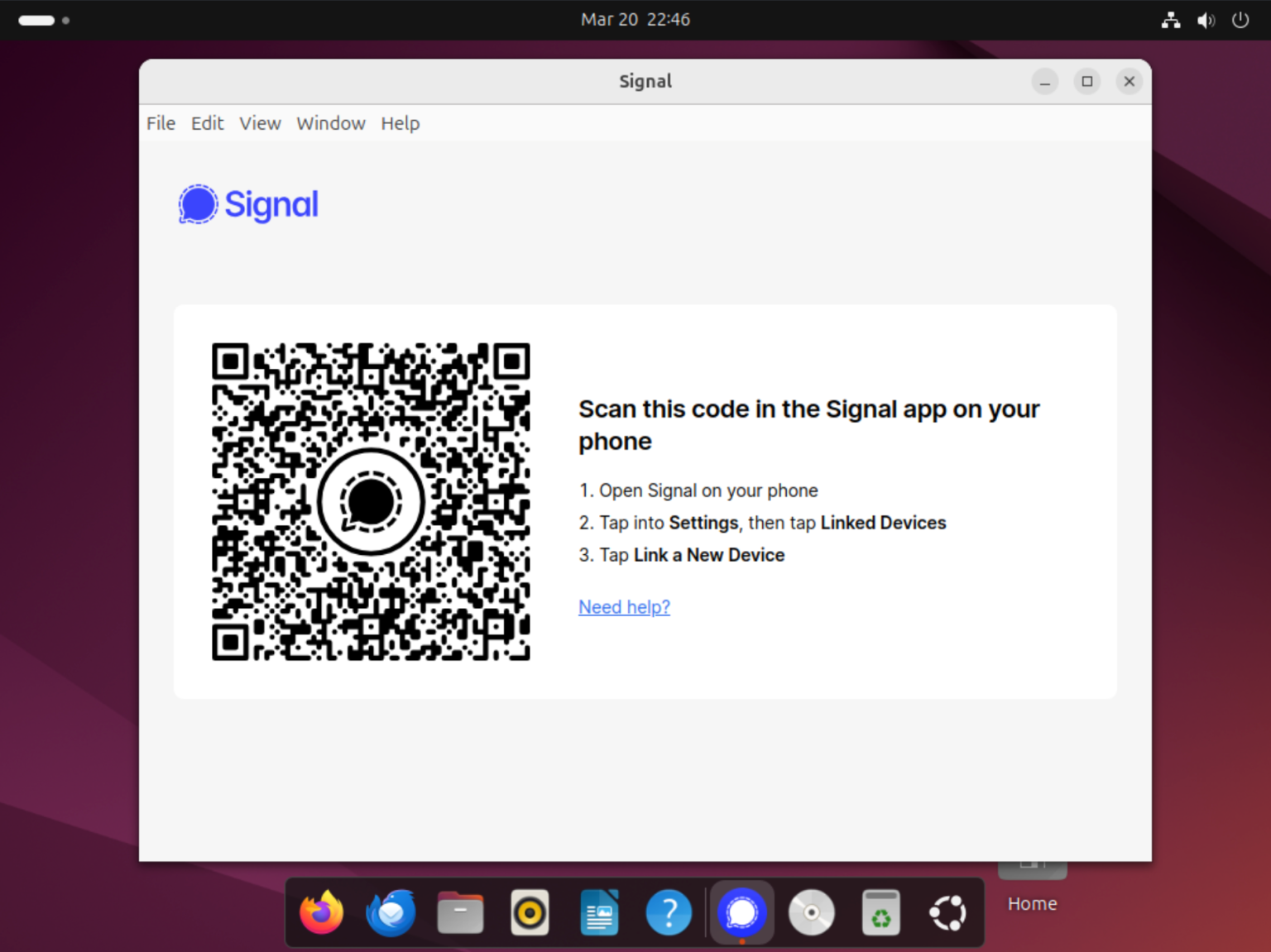The height and width of the screenshot is (952, 1271).
Task: Click the Need help link
Action: [624, 606]
